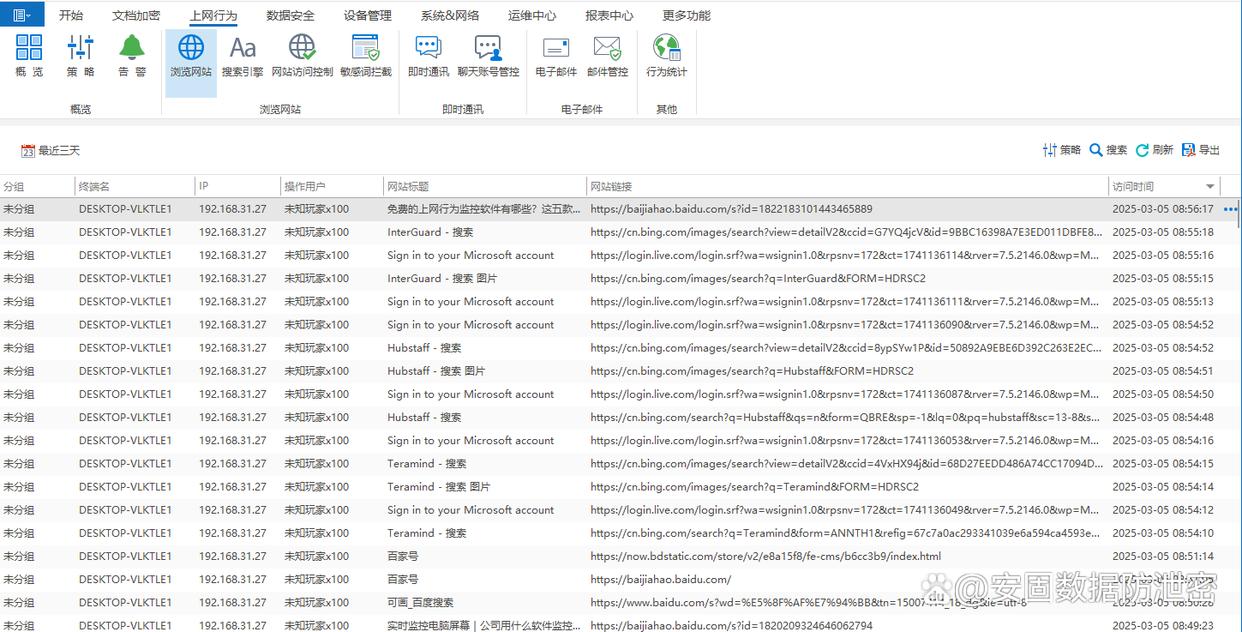Image resolution: width=1242 pixels, height=632 pixels.
Task: Click the 刷新 refresh button
Action: 1154,150
